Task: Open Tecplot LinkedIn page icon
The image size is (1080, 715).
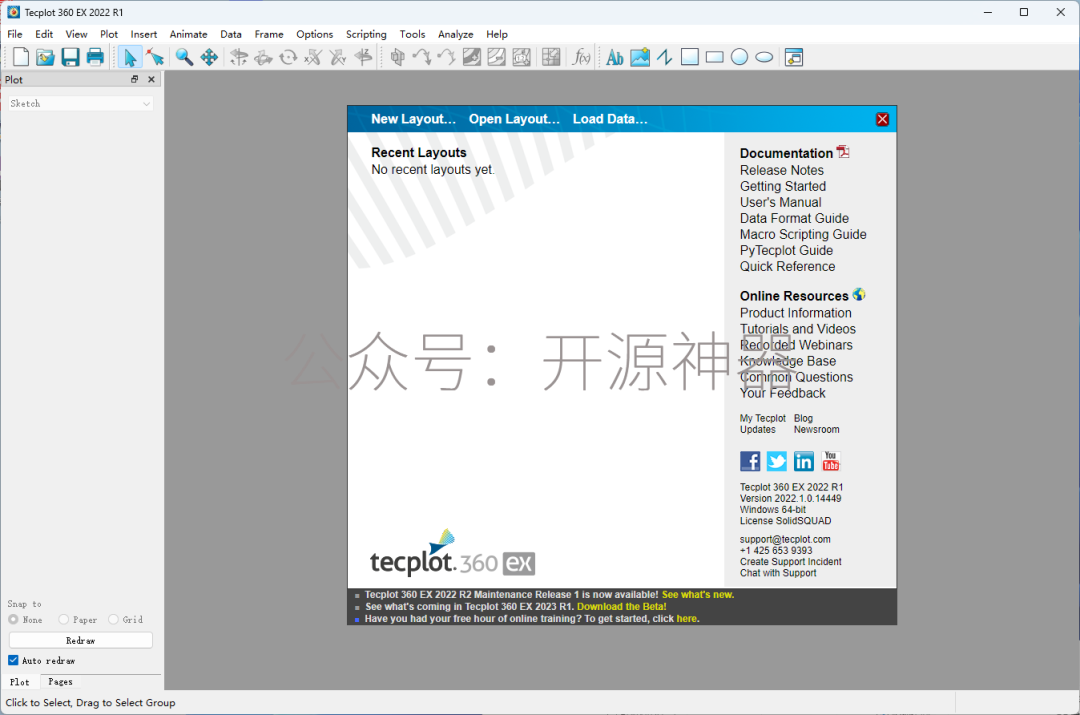Action: pyautogui.click(x=804, y=461)
